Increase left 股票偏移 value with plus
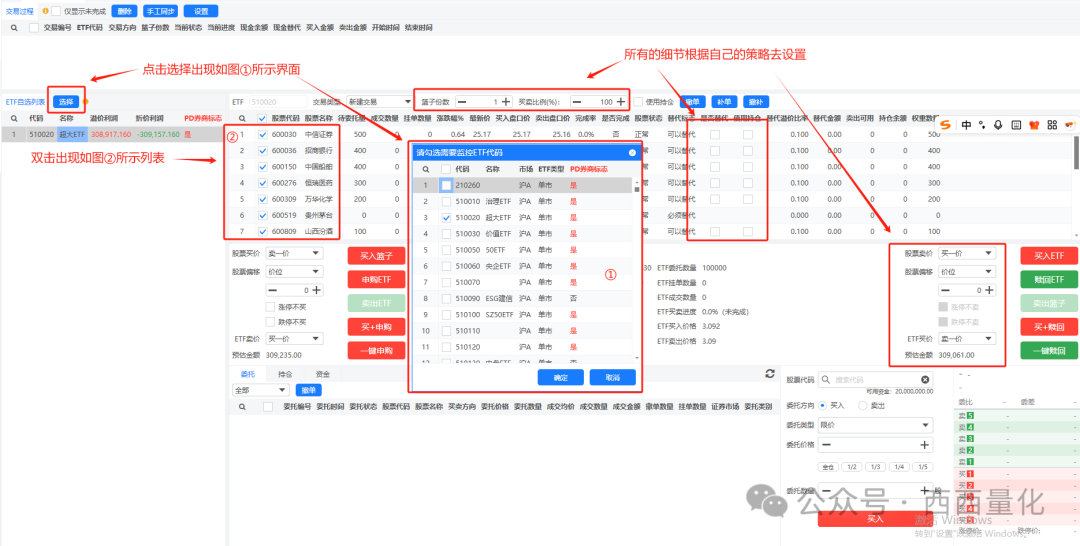 point(317,291)
